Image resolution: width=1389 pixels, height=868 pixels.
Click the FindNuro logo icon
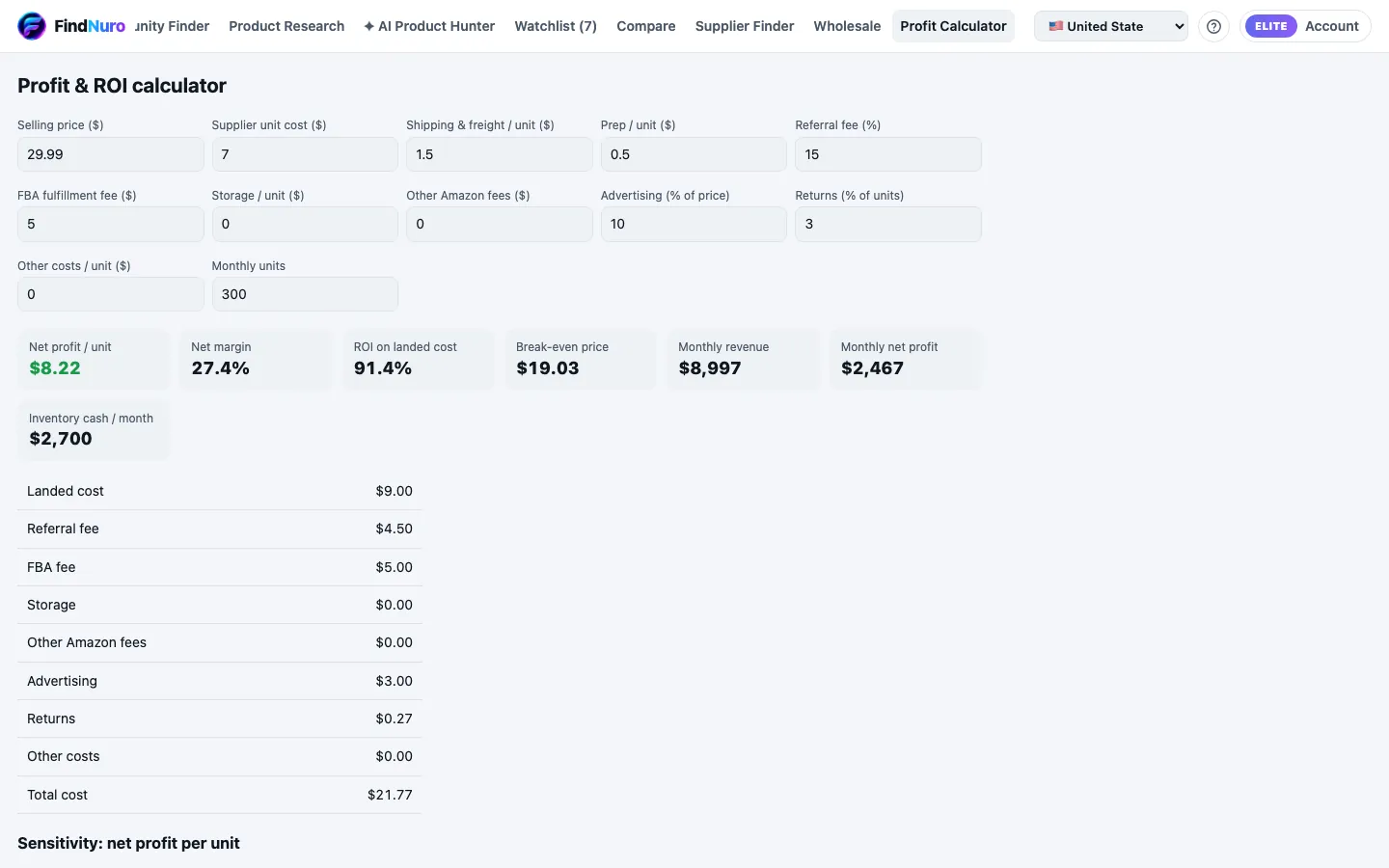point(32,26)
